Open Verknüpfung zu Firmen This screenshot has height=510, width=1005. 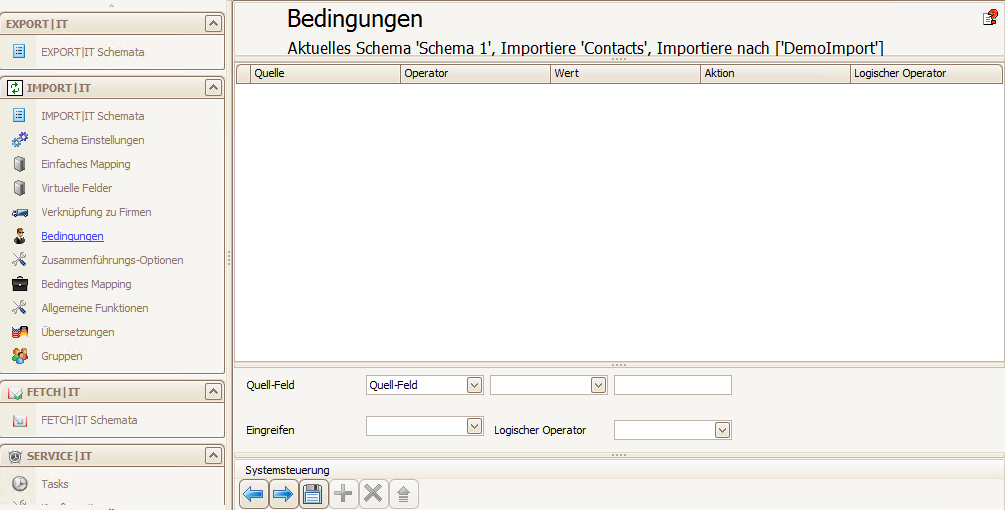click(x=96, y=212)
